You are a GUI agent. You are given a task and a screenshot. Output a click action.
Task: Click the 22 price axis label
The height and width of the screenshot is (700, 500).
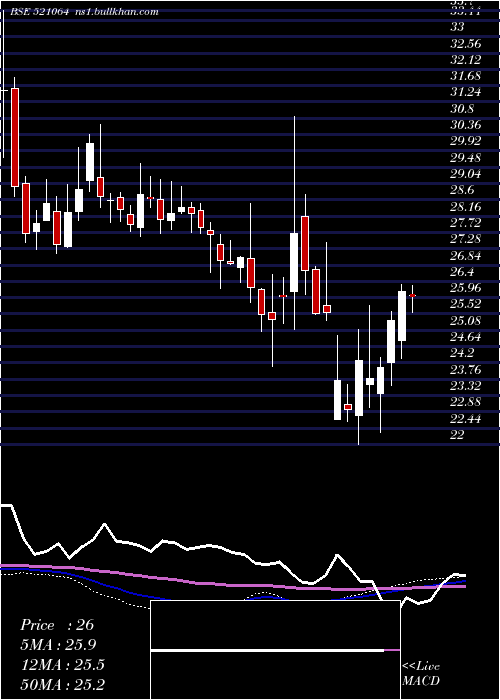coord(457,435)
